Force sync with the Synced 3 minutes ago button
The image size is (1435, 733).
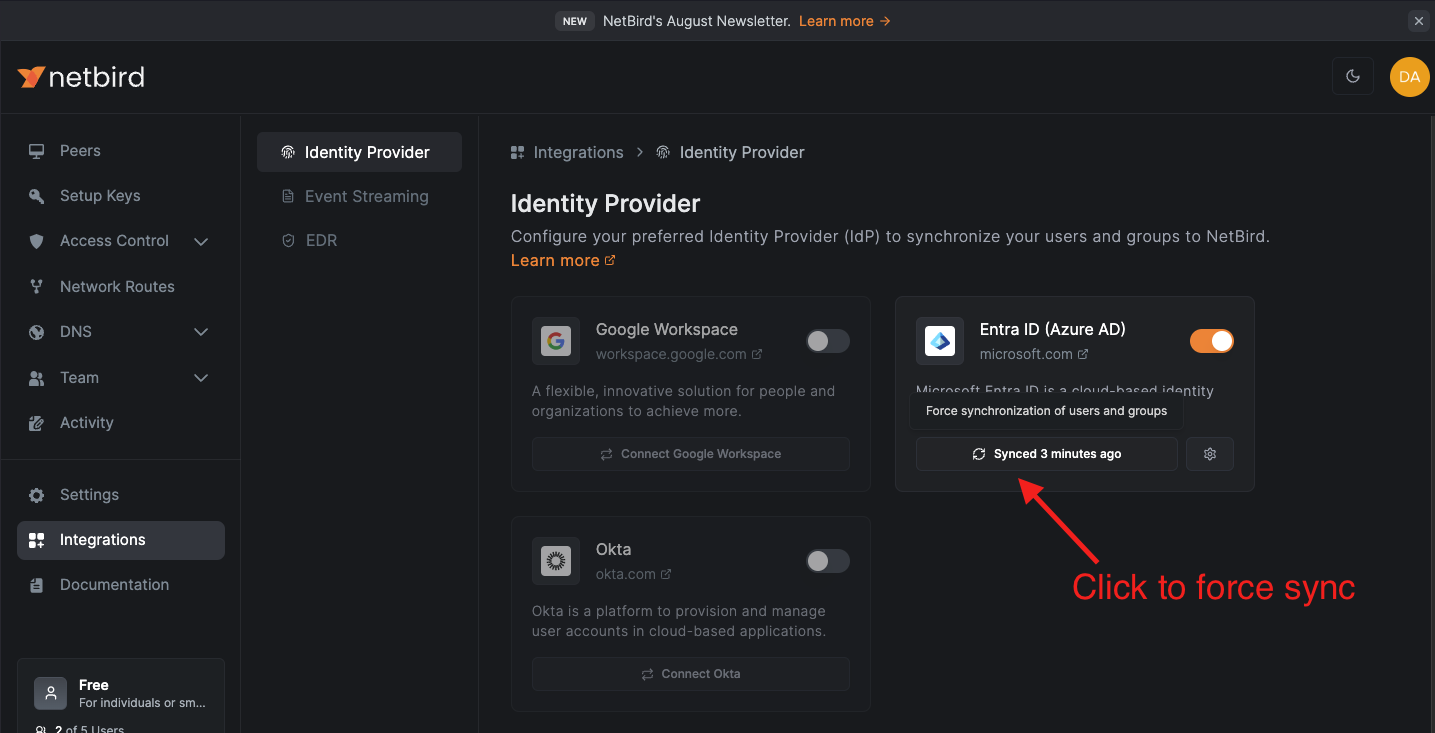point(1046,453)
